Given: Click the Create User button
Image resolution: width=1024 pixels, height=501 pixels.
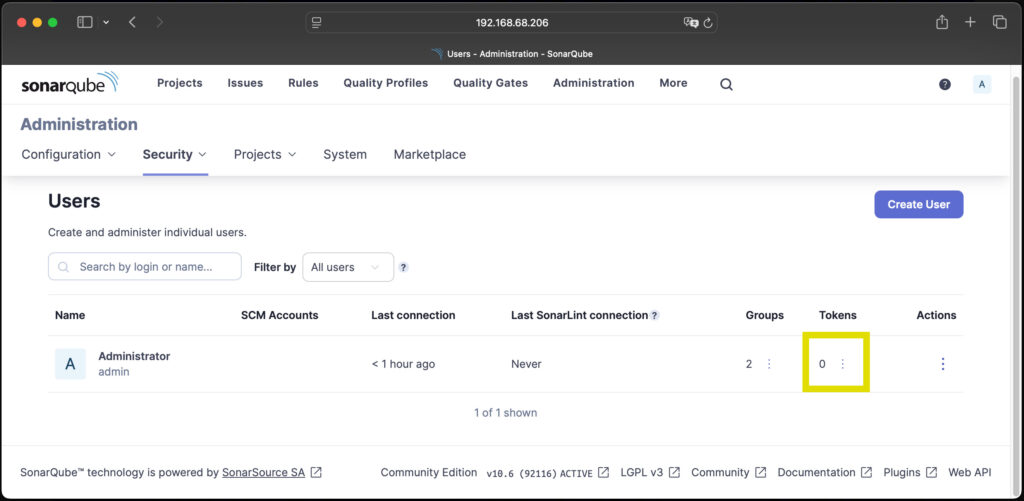Looking at the screenshot, I should (x=919, y=204).
